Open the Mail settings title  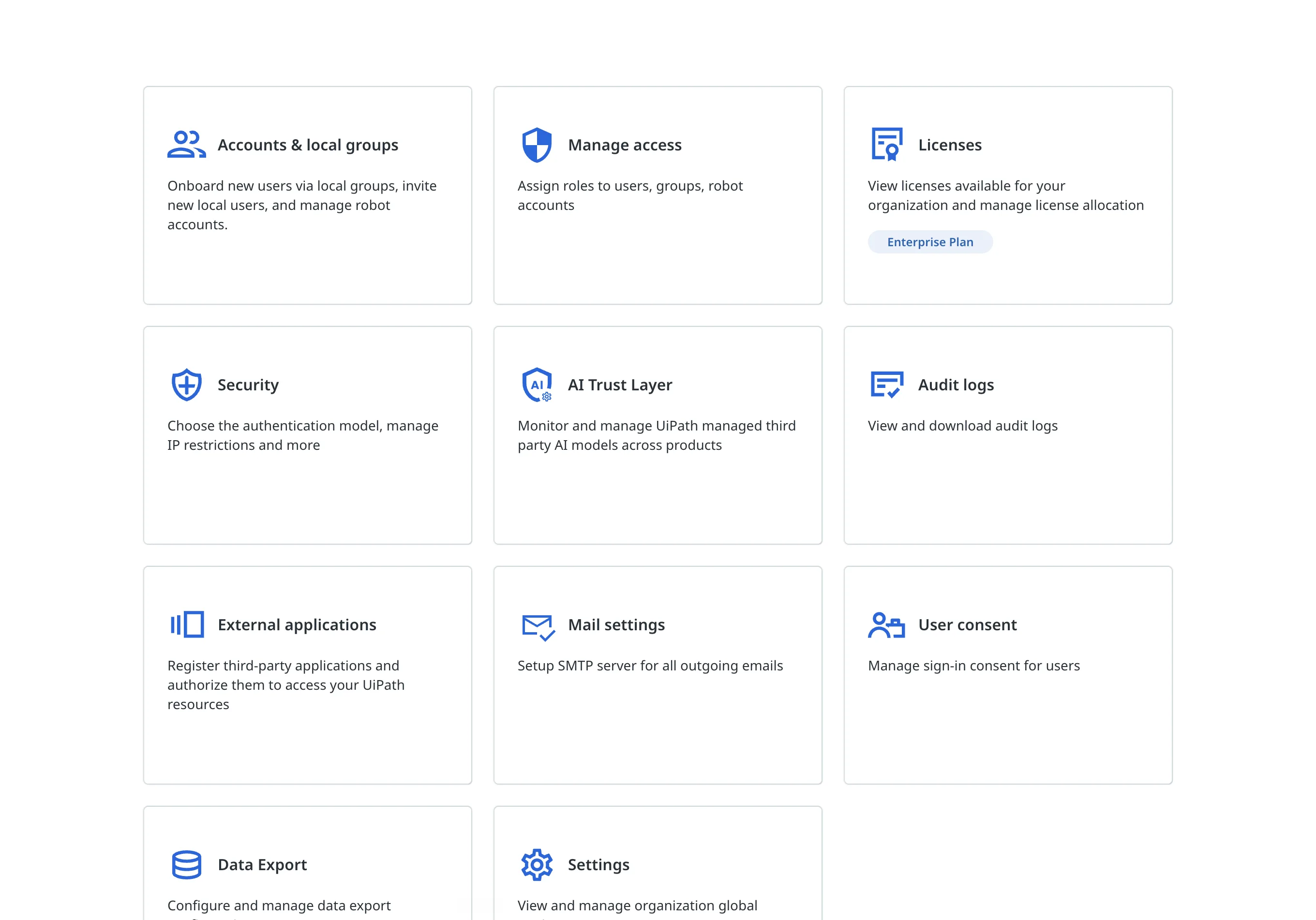(616, 625)
